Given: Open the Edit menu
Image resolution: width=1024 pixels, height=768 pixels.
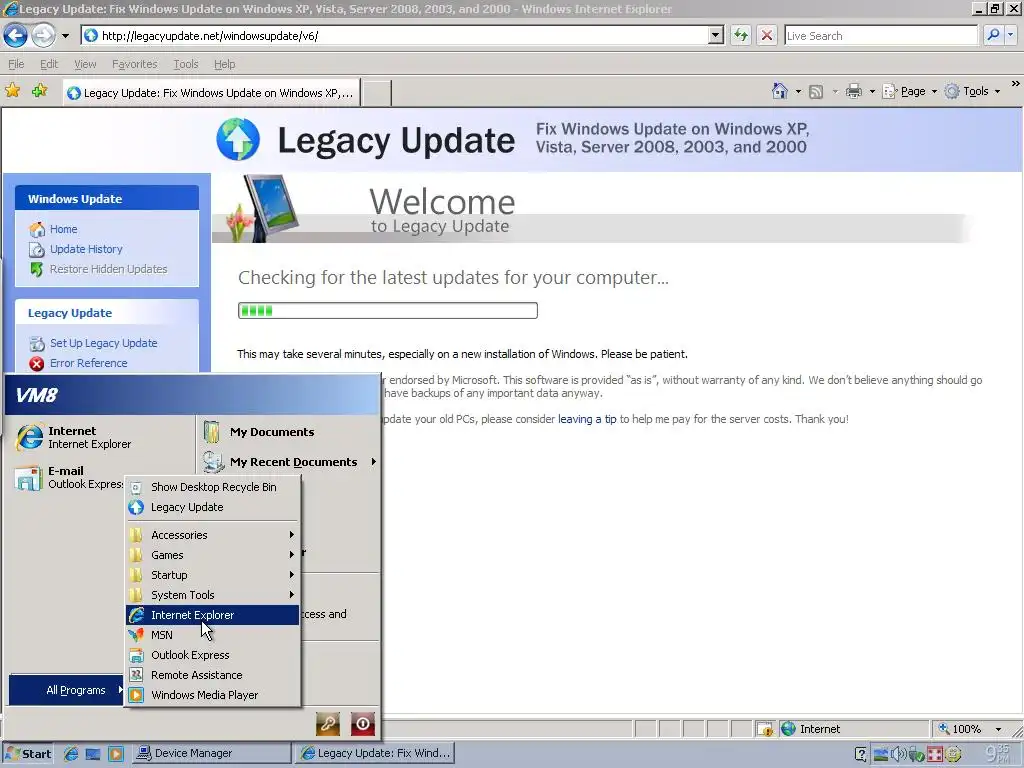Looking at the screenshot, I should click(49, 64).
